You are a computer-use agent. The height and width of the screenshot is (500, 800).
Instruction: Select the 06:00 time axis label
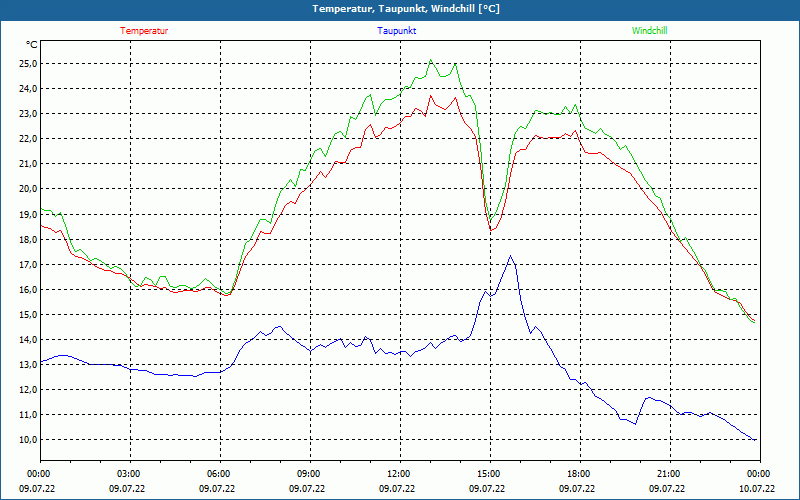pyautogui.click(x=218, y=474)
